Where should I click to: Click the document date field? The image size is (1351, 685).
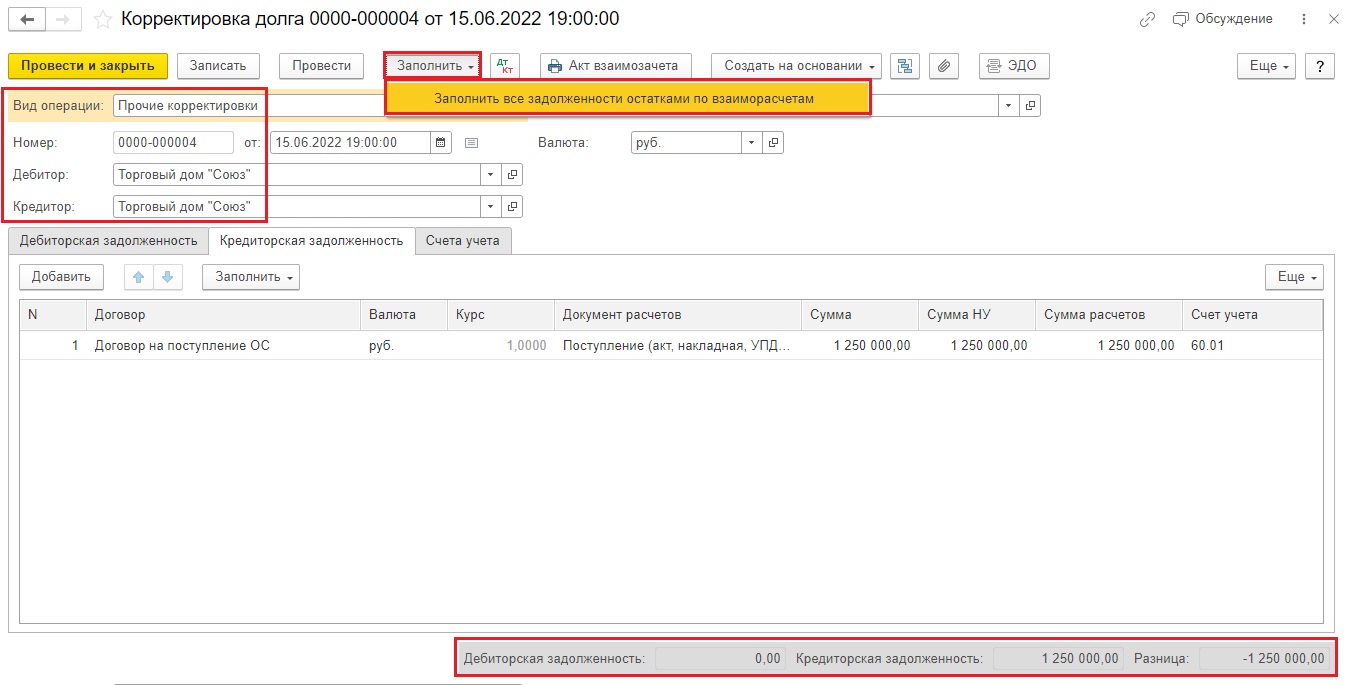(350, 143)
